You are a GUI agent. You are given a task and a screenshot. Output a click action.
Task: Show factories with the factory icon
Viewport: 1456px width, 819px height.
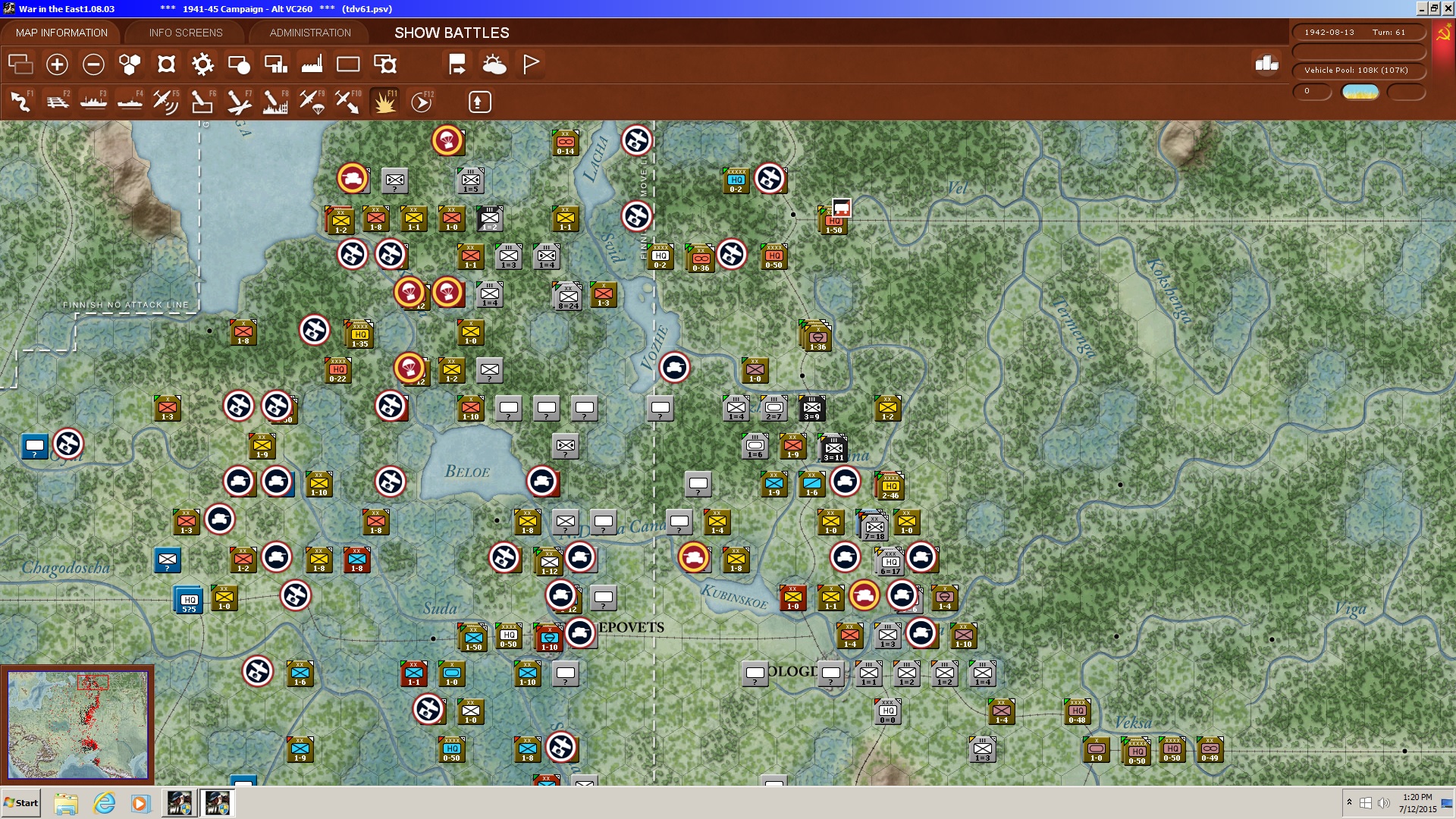click(312, 64)
